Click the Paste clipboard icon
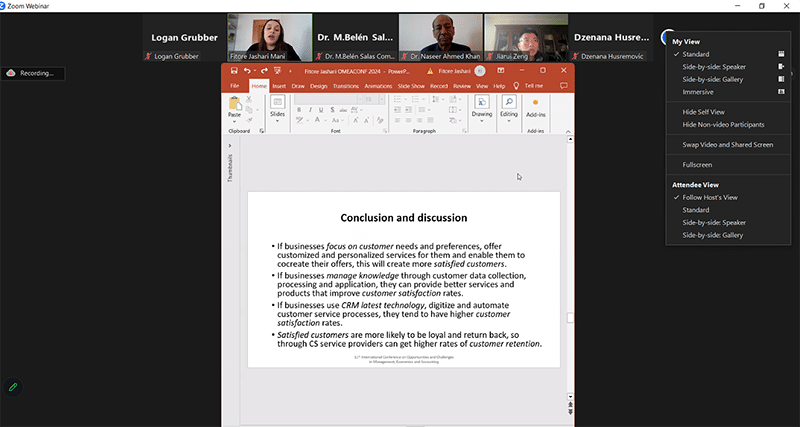The height and width of the screenshot is (427, 800). point(234,106)
